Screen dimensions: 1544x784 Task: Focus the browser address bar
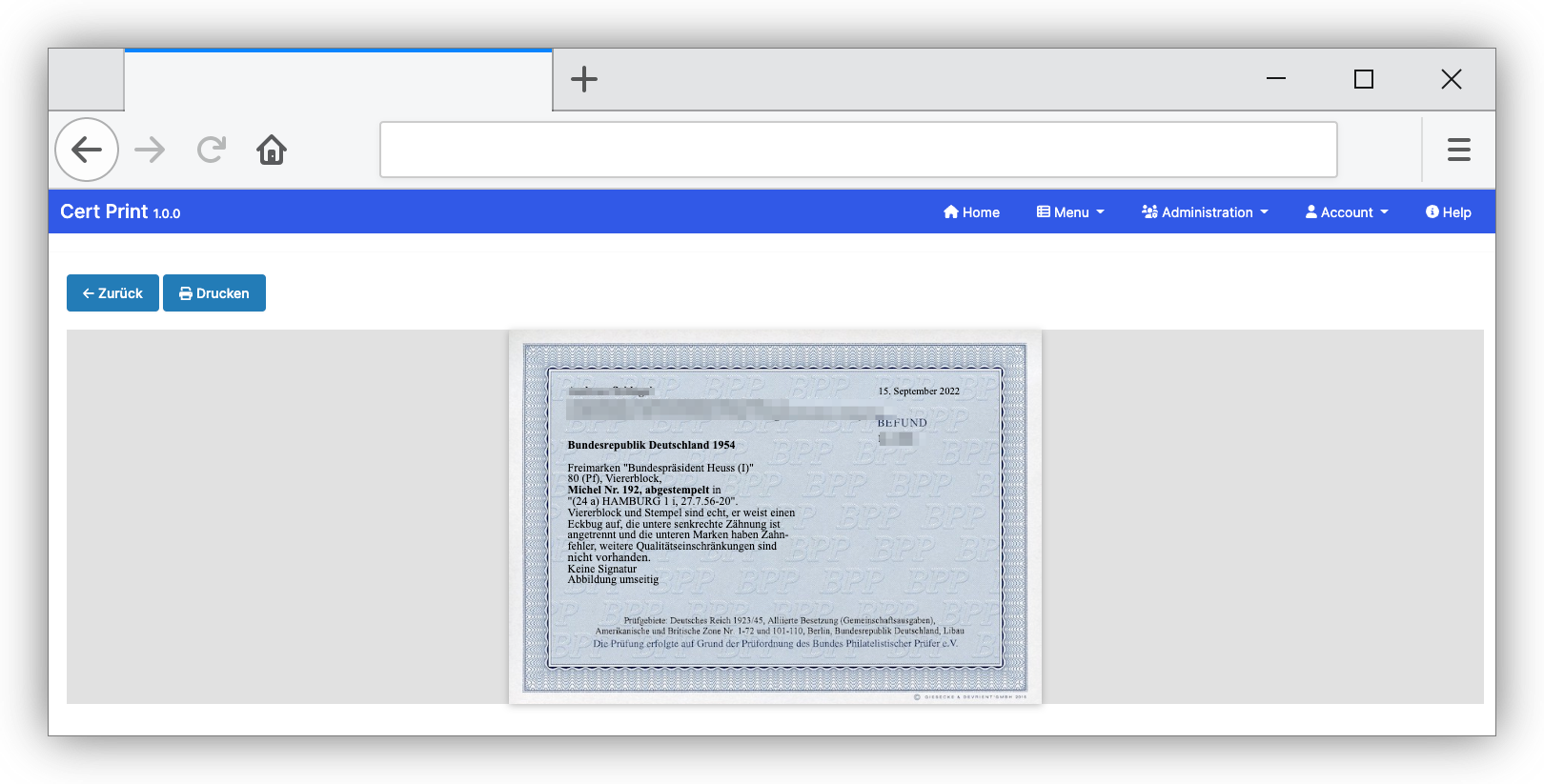coord(858,150)
